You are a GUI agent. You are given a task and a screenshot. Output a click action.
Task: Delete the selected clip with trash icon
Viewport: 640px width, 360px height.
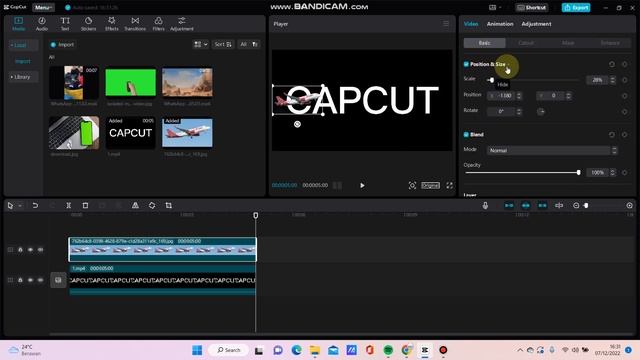pos(85,205)
